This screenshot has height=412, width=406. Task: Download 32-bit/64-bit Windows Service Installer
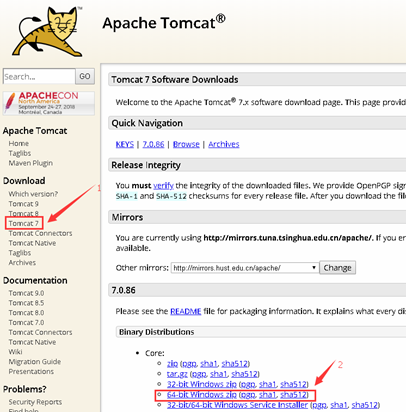pos(237,405)
